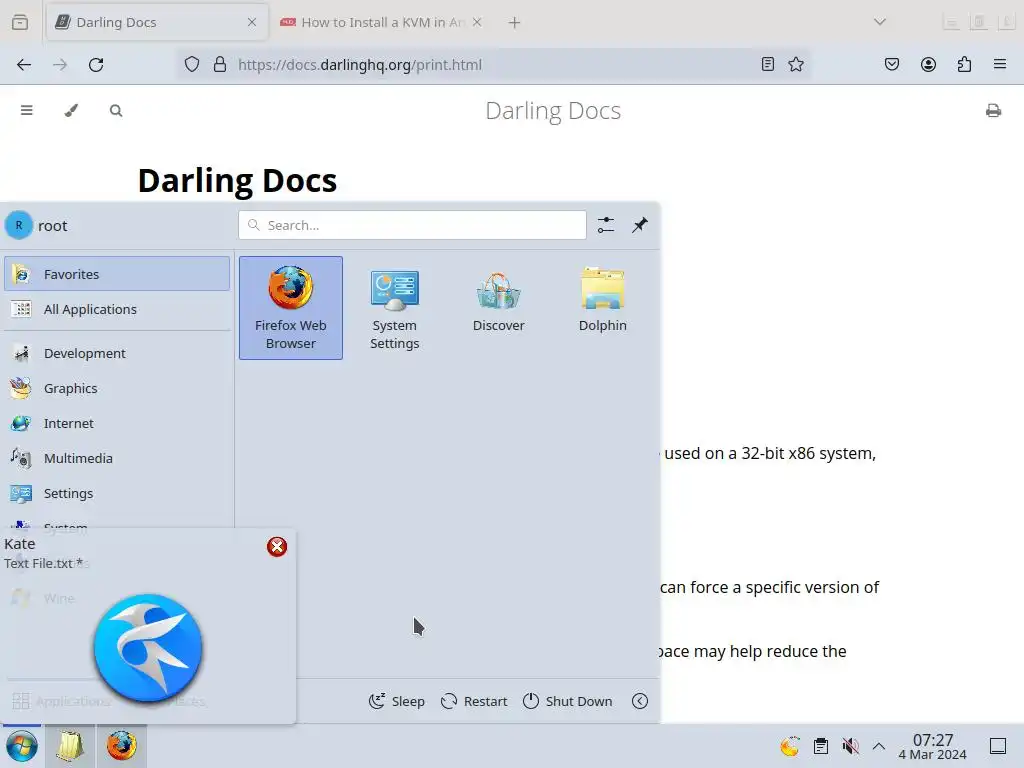
Task: Close the How to Install a KVM tab
Action: pyautogui.click(x=477, y=22)
